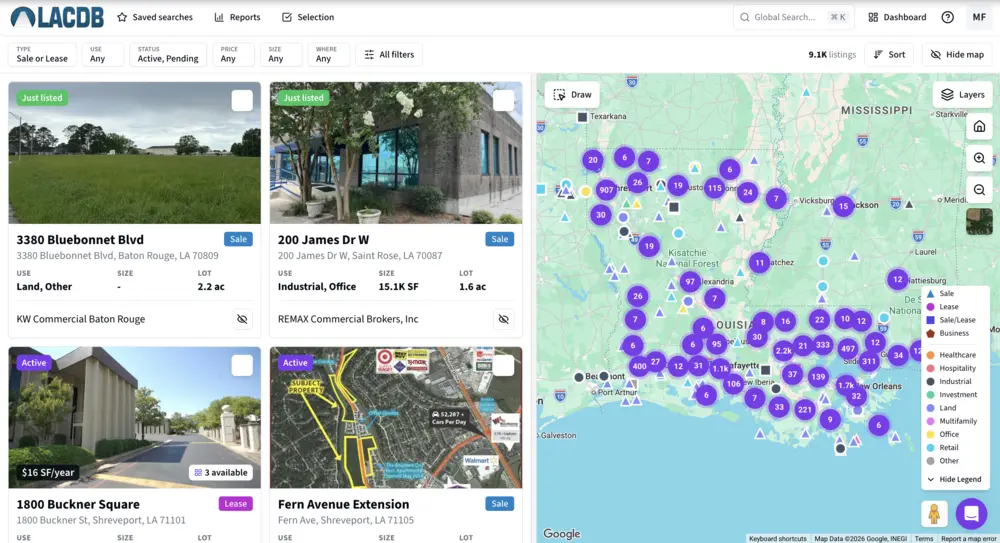Open Fern Avenue Extension listing title
This screenshot has height=543, width=1000.
[343, 504]
